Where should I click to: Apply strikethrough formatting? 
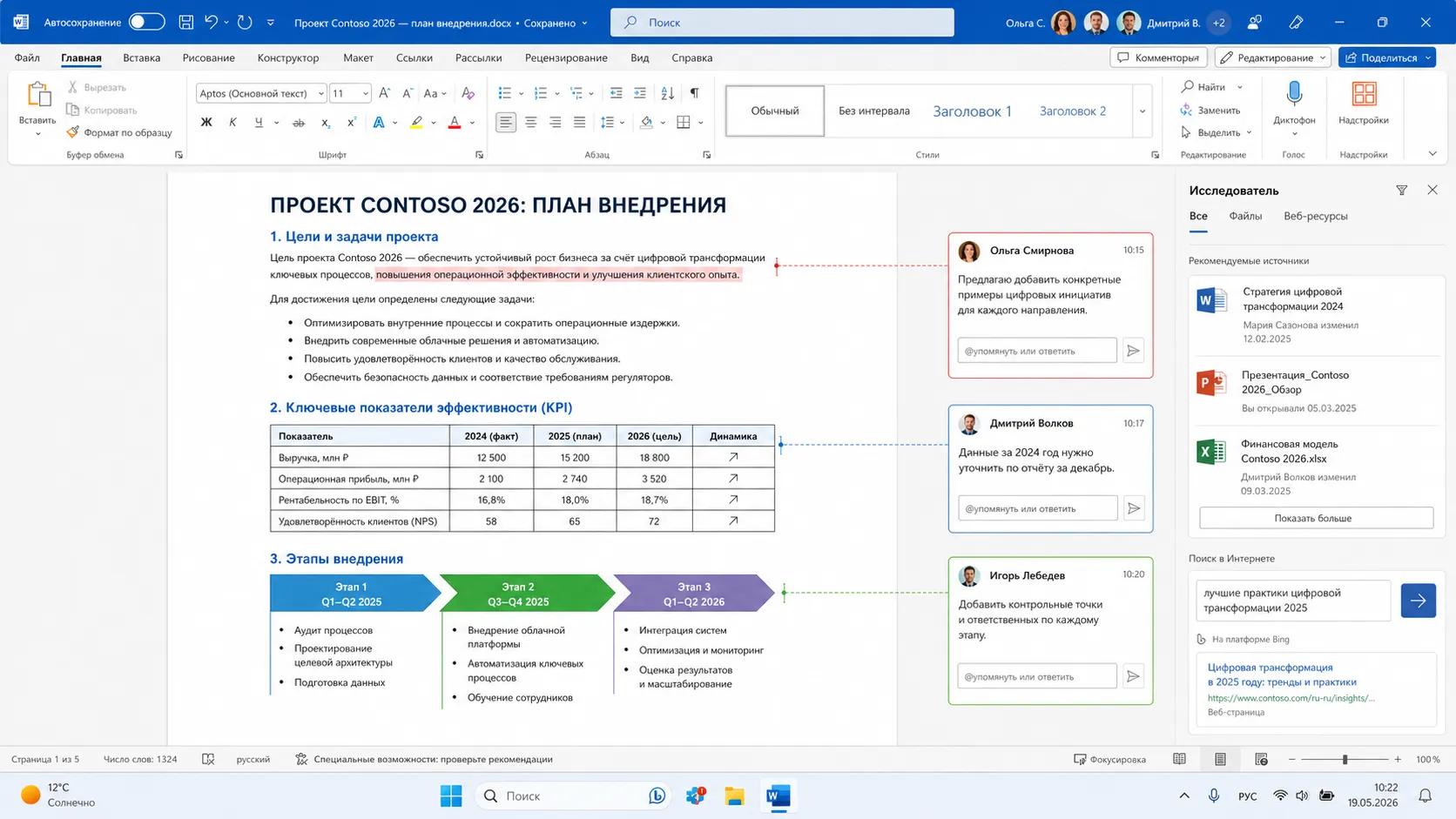point(299,123)
